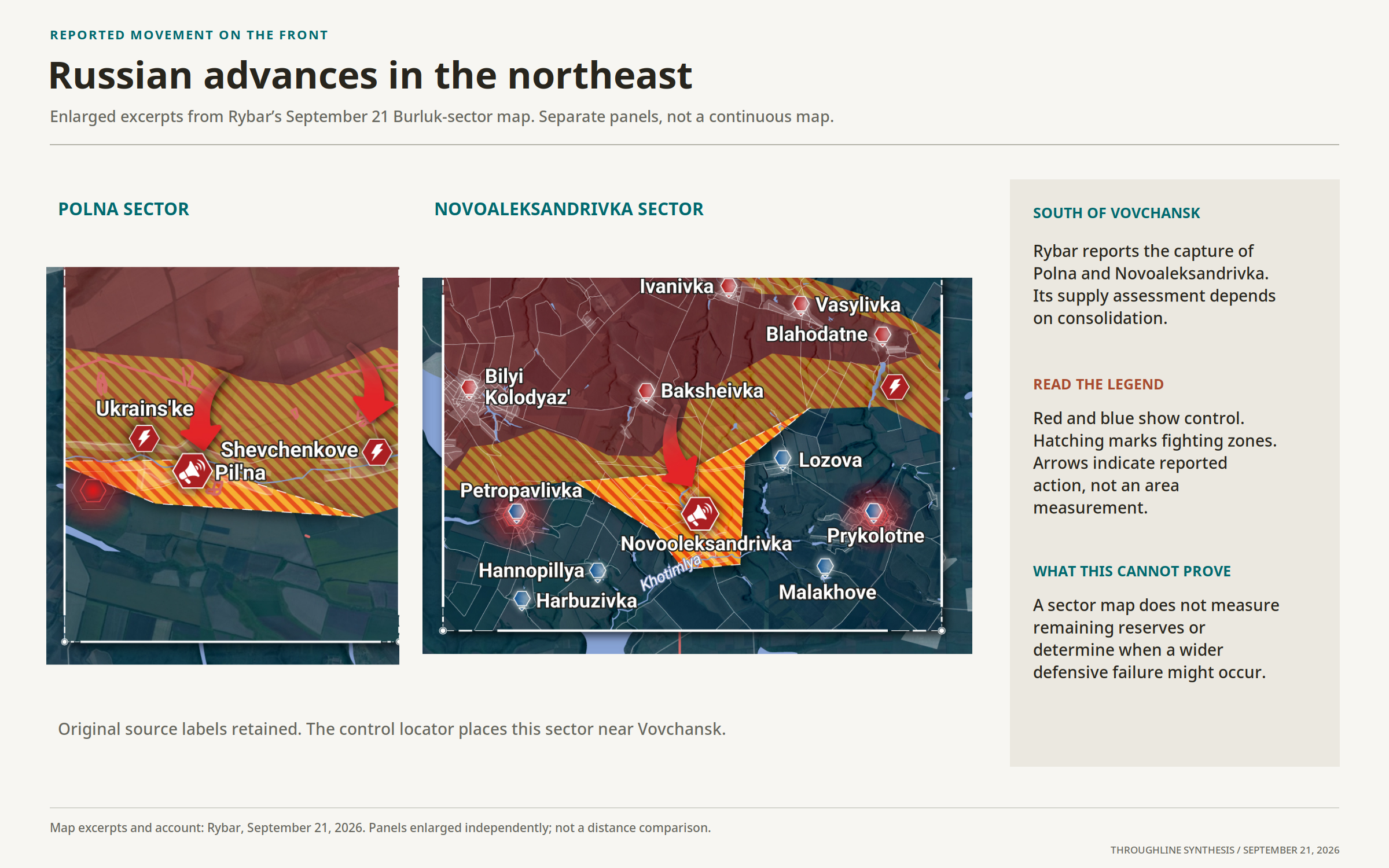Click the Malakhove map label

(x=827, y=592)
